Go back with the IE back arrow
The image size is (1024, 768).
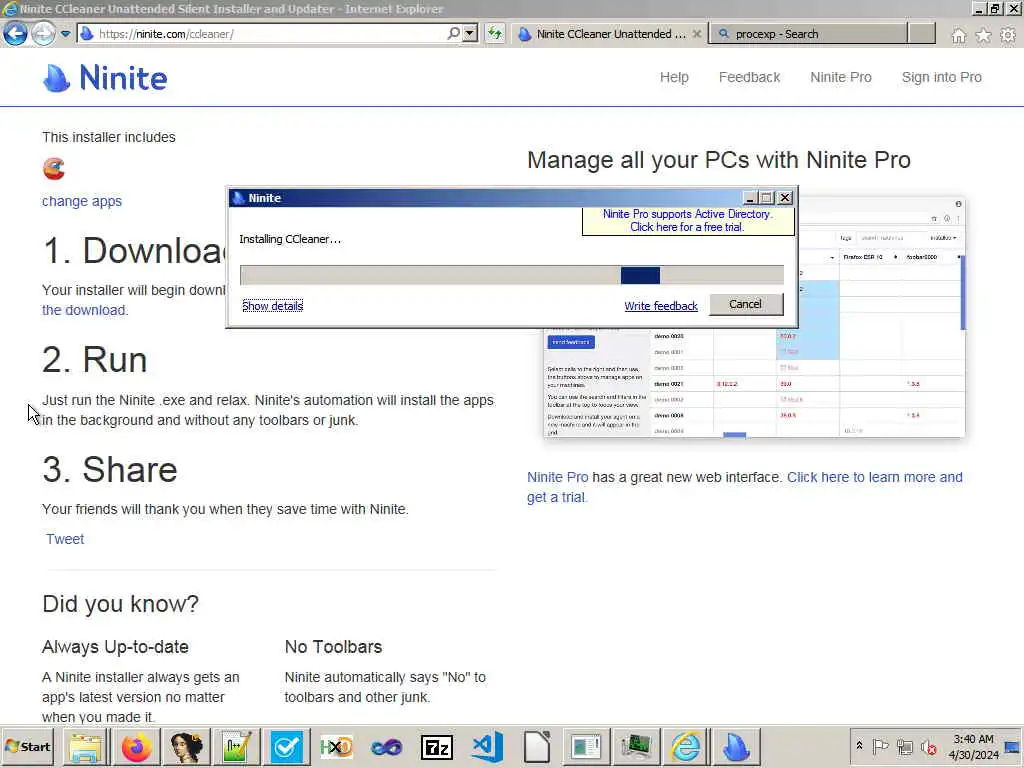16,33
